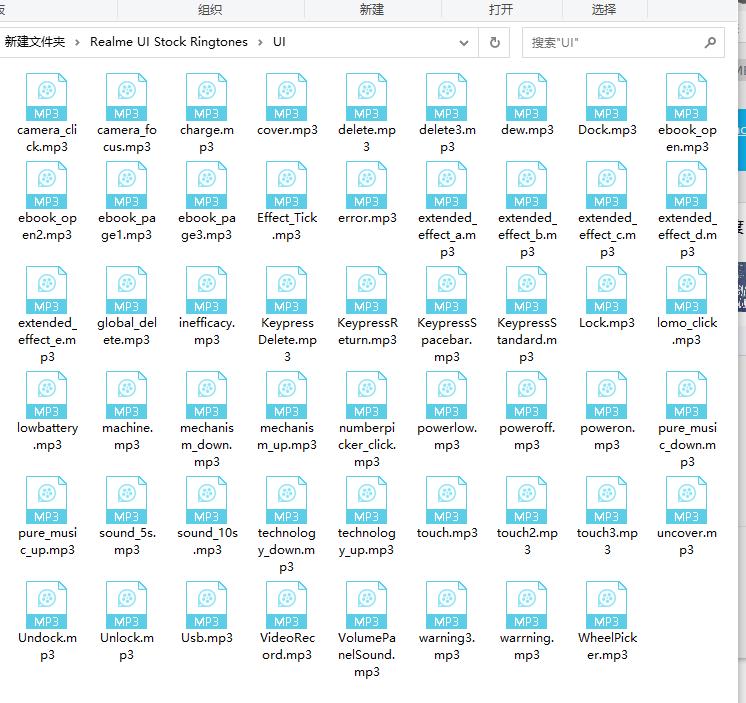This screenshot has height=703, width=746.
Task: Select error.mp3 file icon
Action: tap(366, 185)
